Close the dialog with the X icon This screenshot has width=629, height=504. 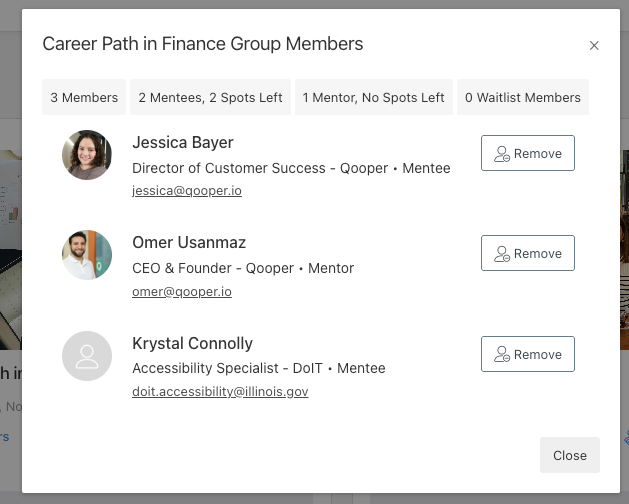(x=594, y=45)
